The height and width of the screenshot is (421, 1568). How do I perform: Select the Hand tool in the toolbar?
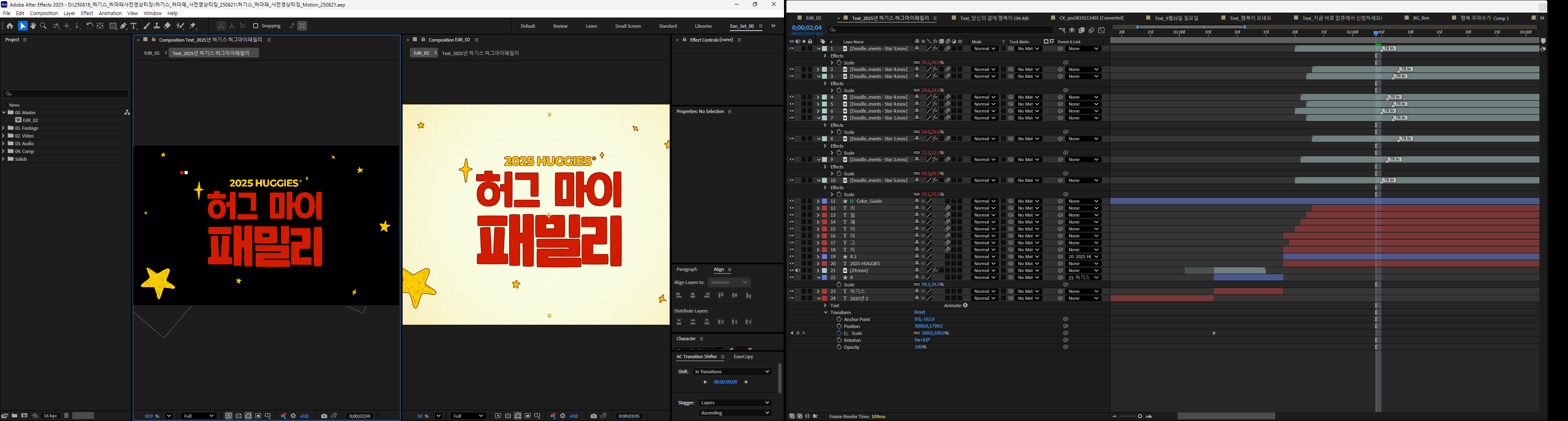point(33,26)
